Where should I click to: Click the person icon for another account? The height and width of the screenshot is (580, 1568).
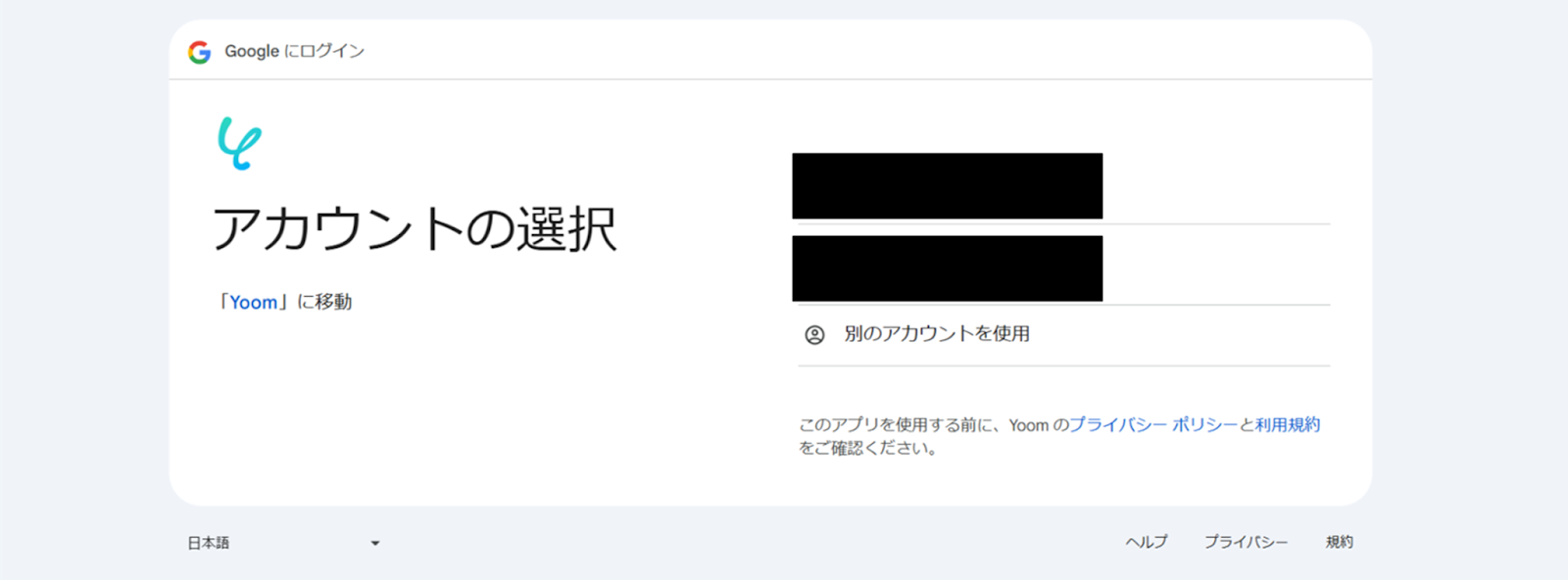[x=814, y=334]
